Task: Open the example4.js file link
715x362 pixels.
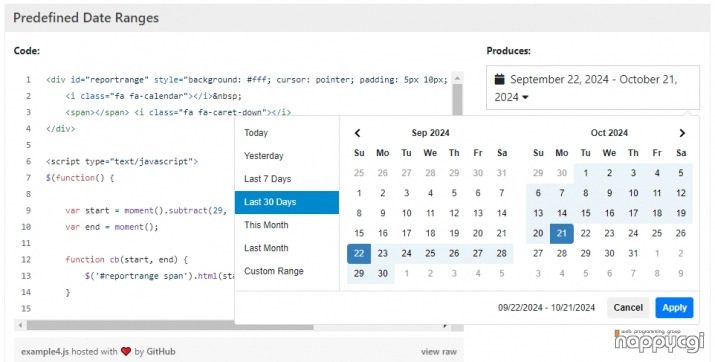Action: 45,352
